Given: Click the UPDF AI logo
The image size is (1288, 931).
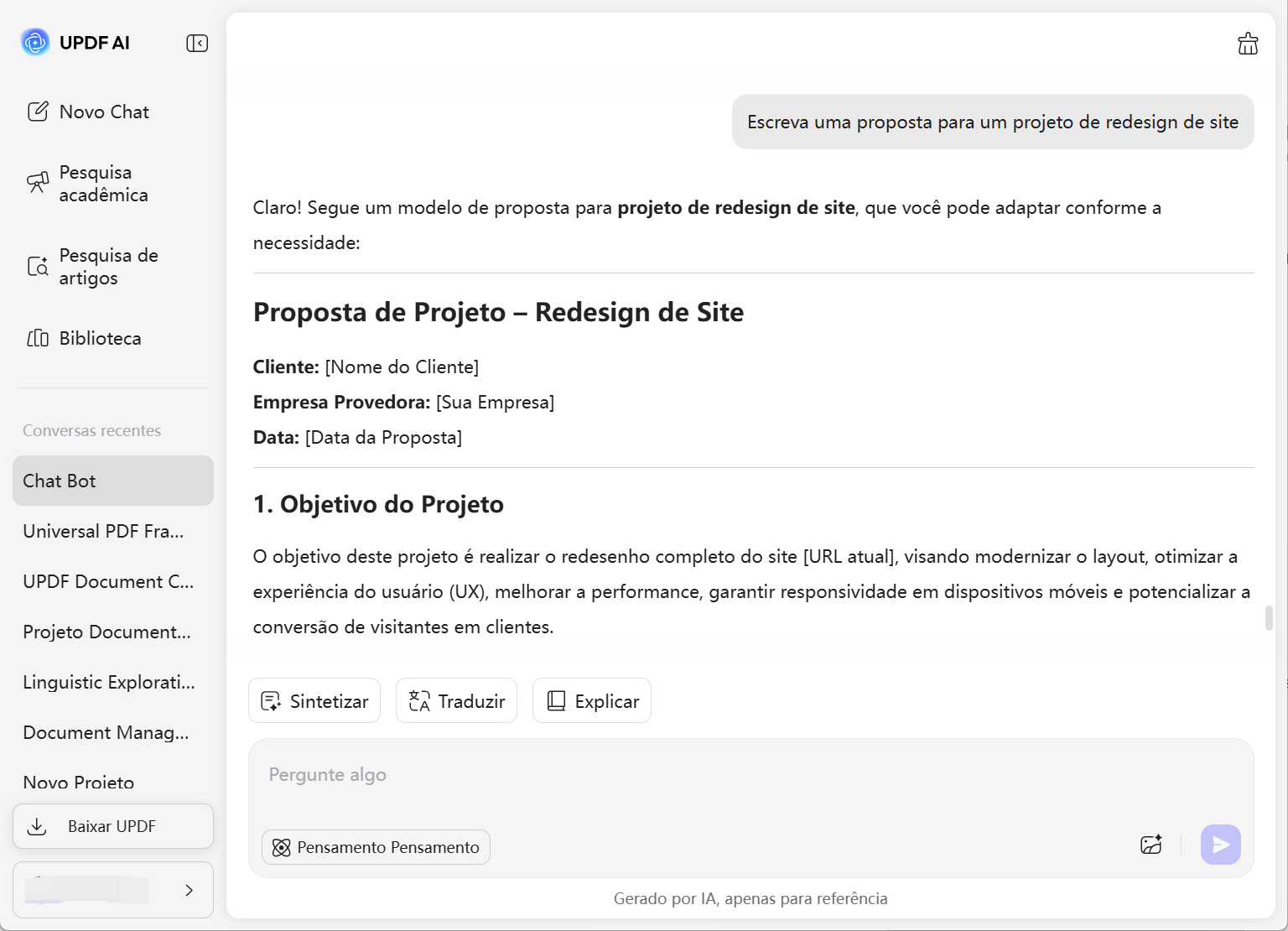Looking at the screenshot, I should [35, 42].
